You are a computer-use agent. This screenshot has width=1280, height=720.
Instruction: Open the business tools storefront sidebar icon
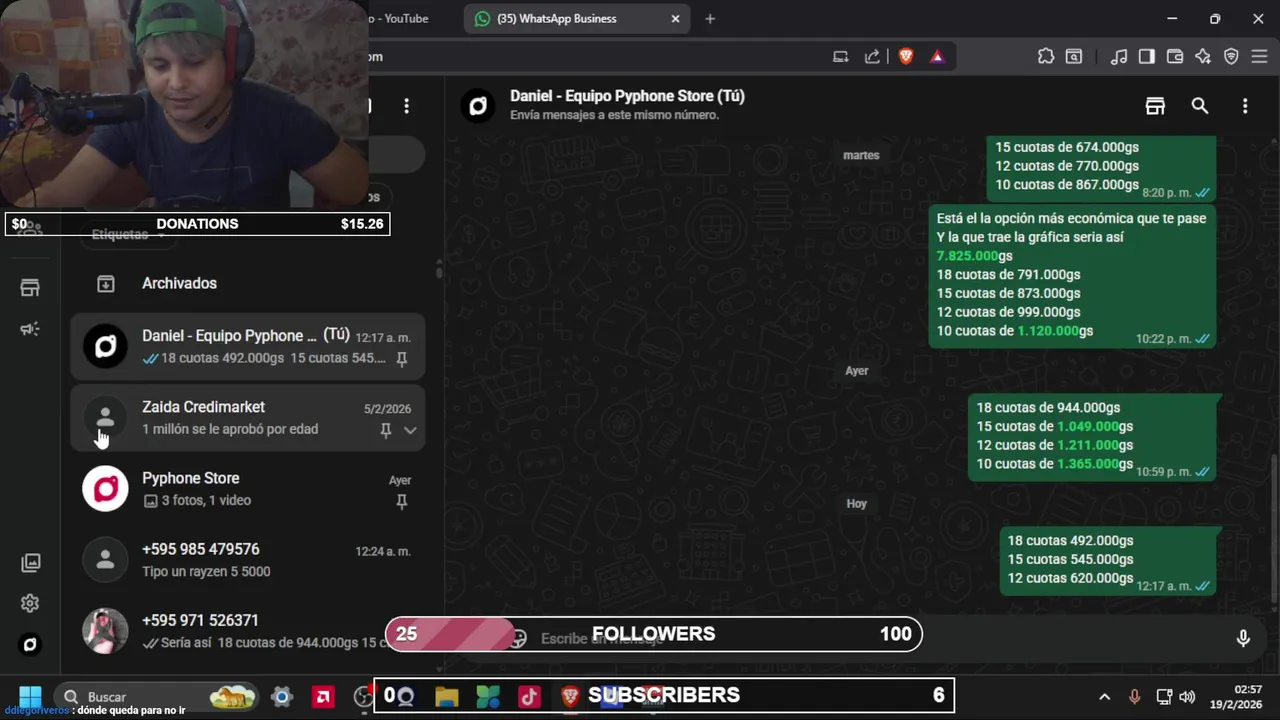(30, 289)
